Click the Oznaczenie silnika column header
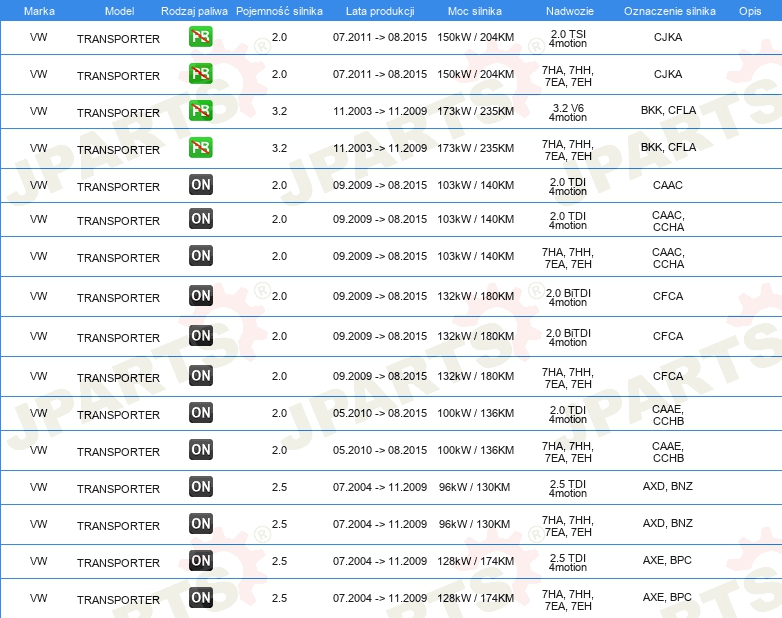Screen dimensions: 782x618 click(669, 10)
